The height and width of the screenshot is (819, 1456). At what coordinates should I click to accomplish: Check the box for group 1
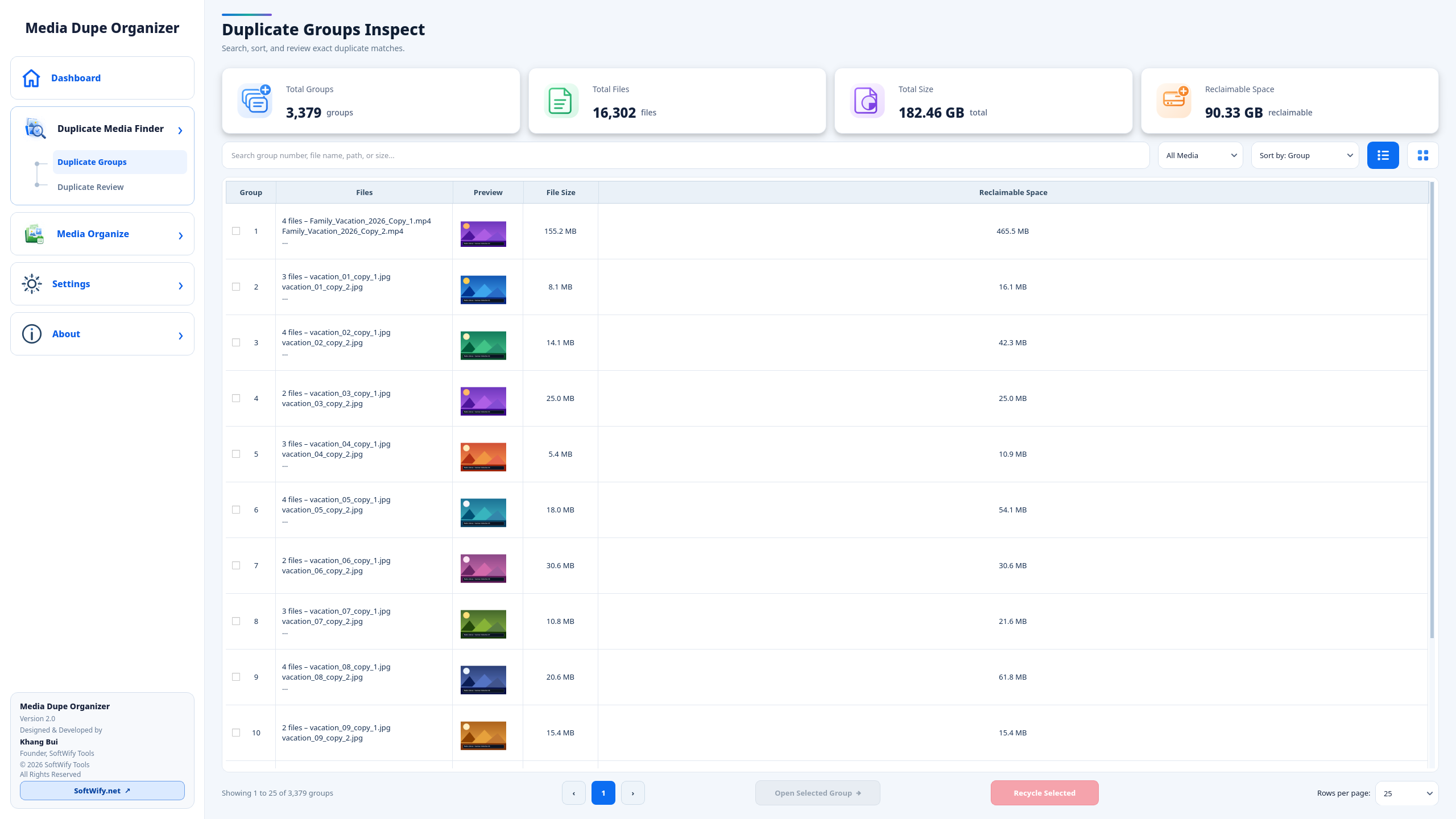coord(236,231)
